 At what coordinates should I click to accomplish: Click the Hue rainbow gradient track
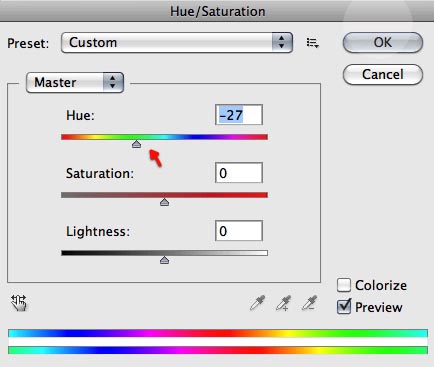point(164,137)
